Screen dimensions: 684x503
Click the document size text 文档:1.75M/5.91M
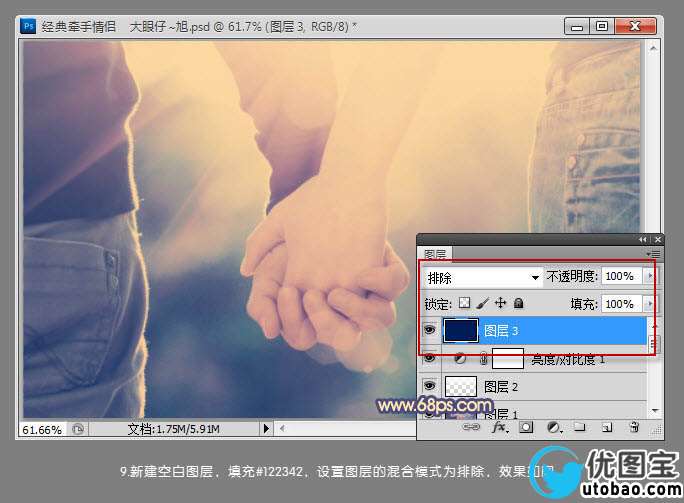point(173,429)
